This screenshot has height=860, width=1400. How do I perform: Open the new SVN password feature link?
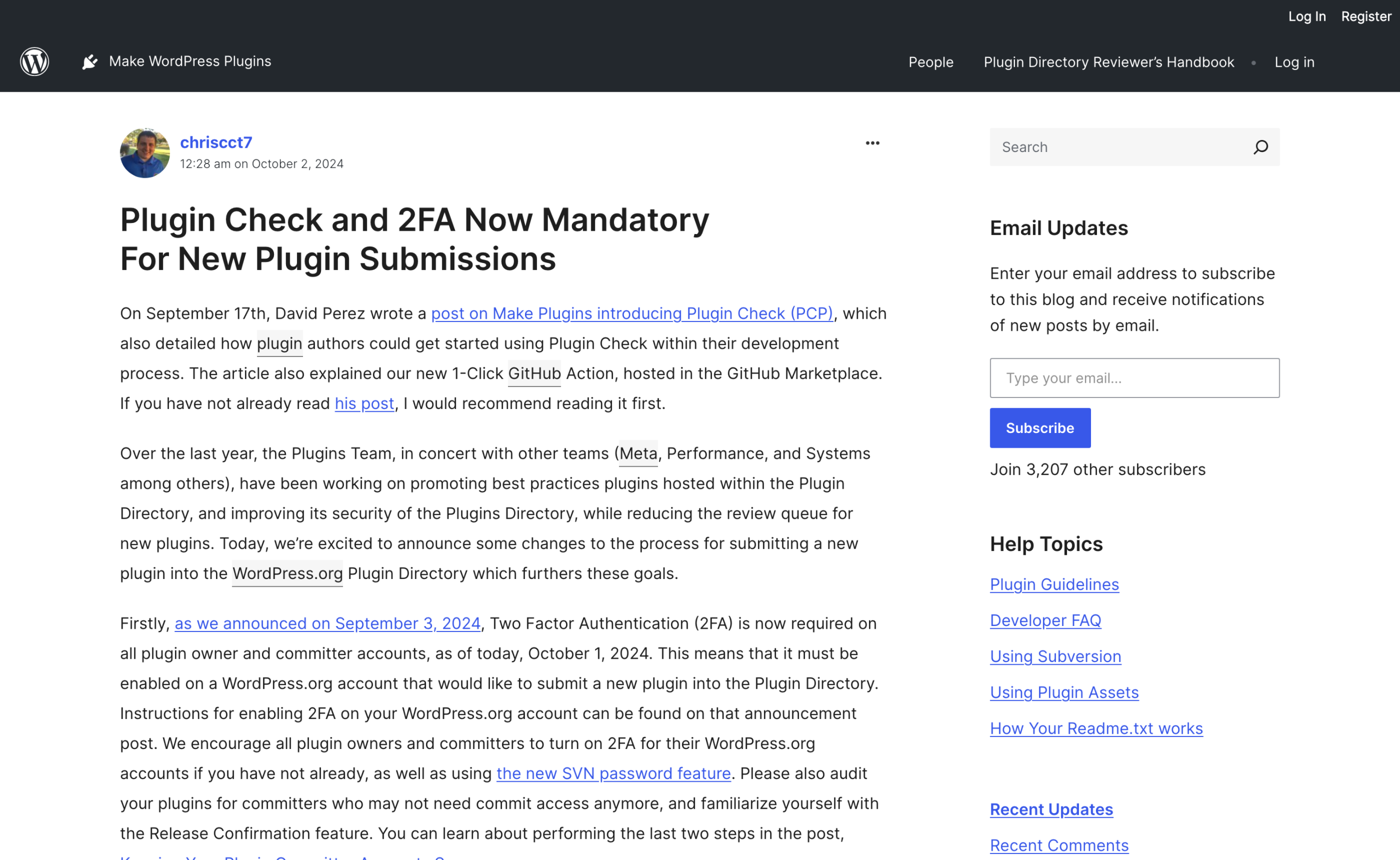click(x=614, y=774)
